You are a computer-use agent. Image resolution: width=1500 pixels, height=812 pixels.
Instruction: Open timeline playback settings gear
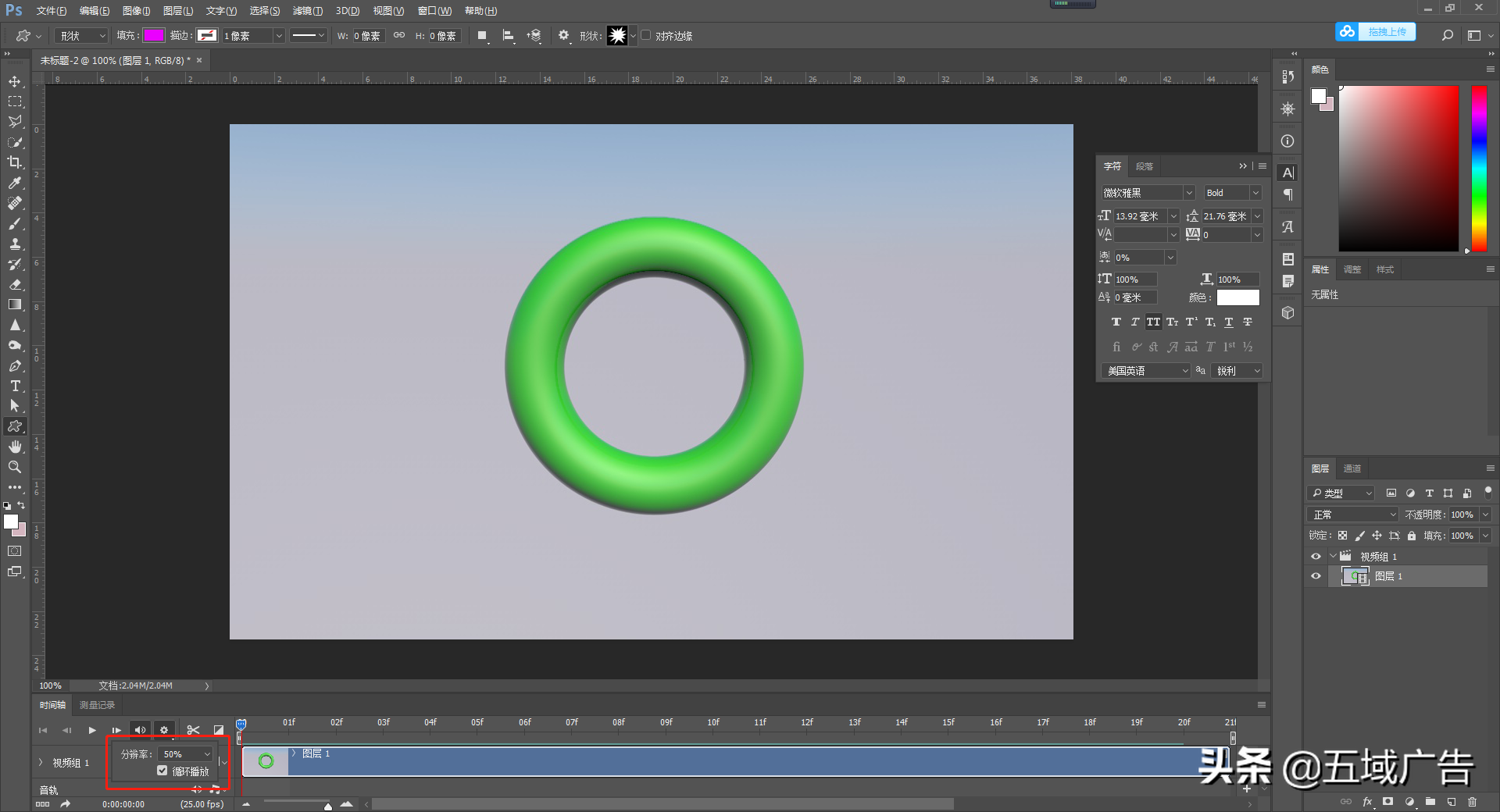click(164, 730)
